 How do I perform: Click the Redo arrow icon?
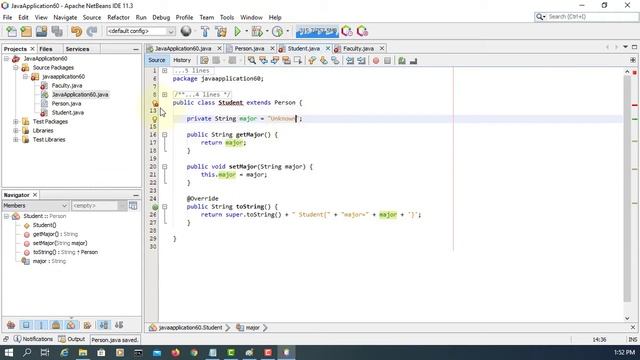point(92,31)
